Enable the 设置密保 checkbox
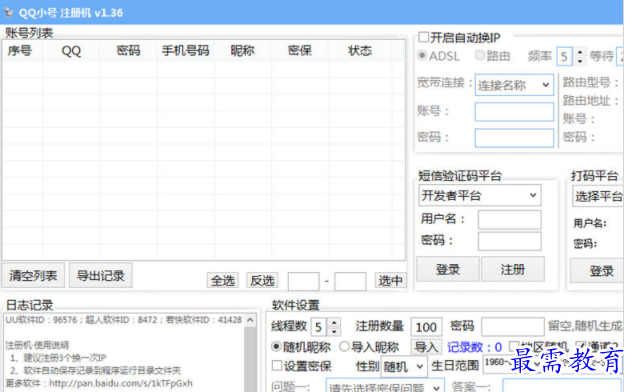Image resolution: width=632 pixels, height=392 pixels. click(x=277, y=366)
